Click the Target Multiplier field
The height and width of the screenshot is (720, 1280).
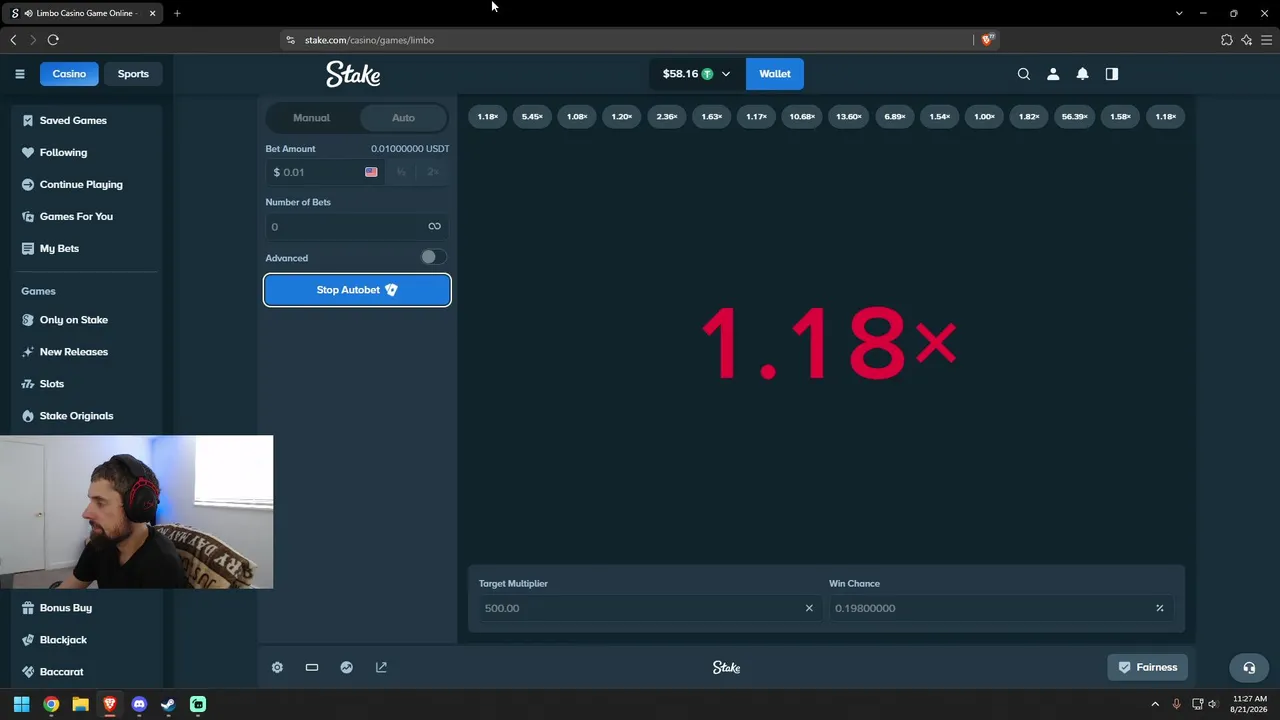(648, 608)
